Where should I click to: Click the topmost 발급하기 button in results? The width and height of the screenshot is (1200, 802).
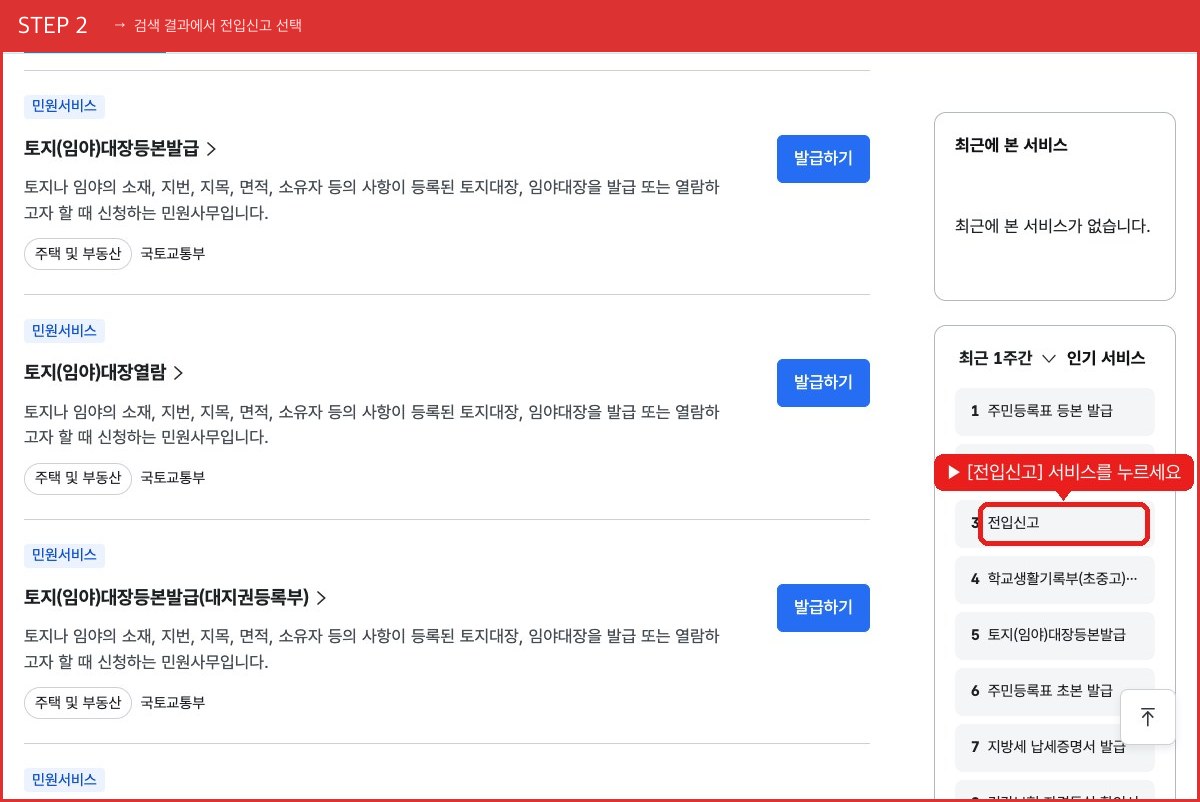(x=823, y=159)
